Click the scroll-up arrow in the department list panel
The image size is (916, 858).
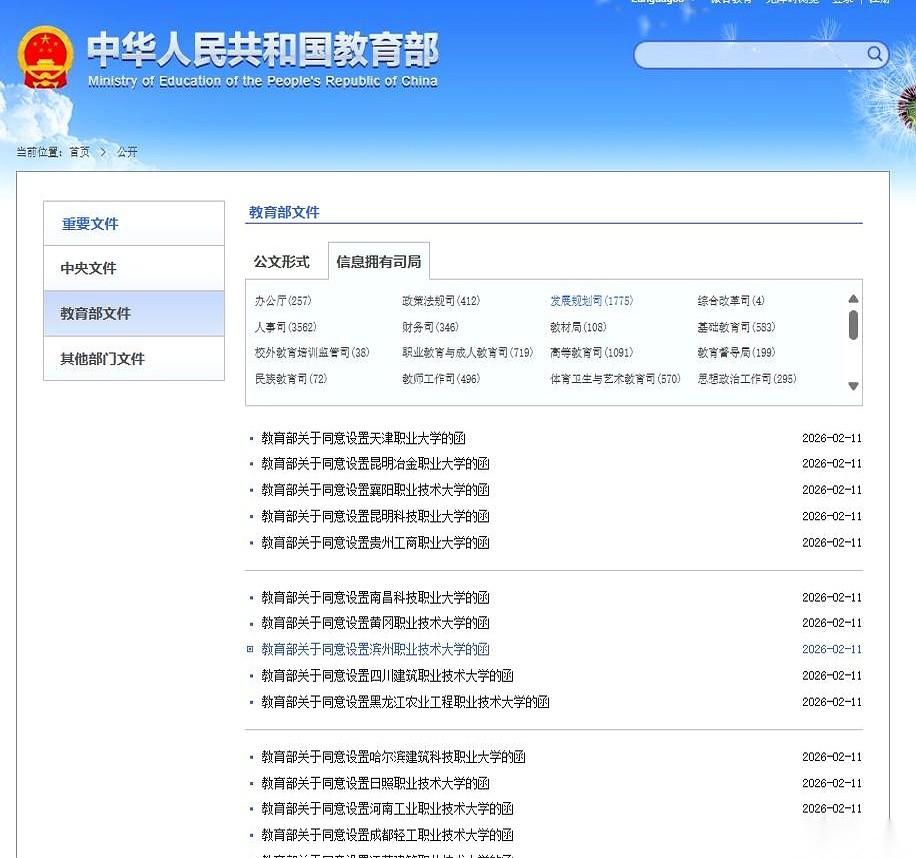tap(852, 297)
